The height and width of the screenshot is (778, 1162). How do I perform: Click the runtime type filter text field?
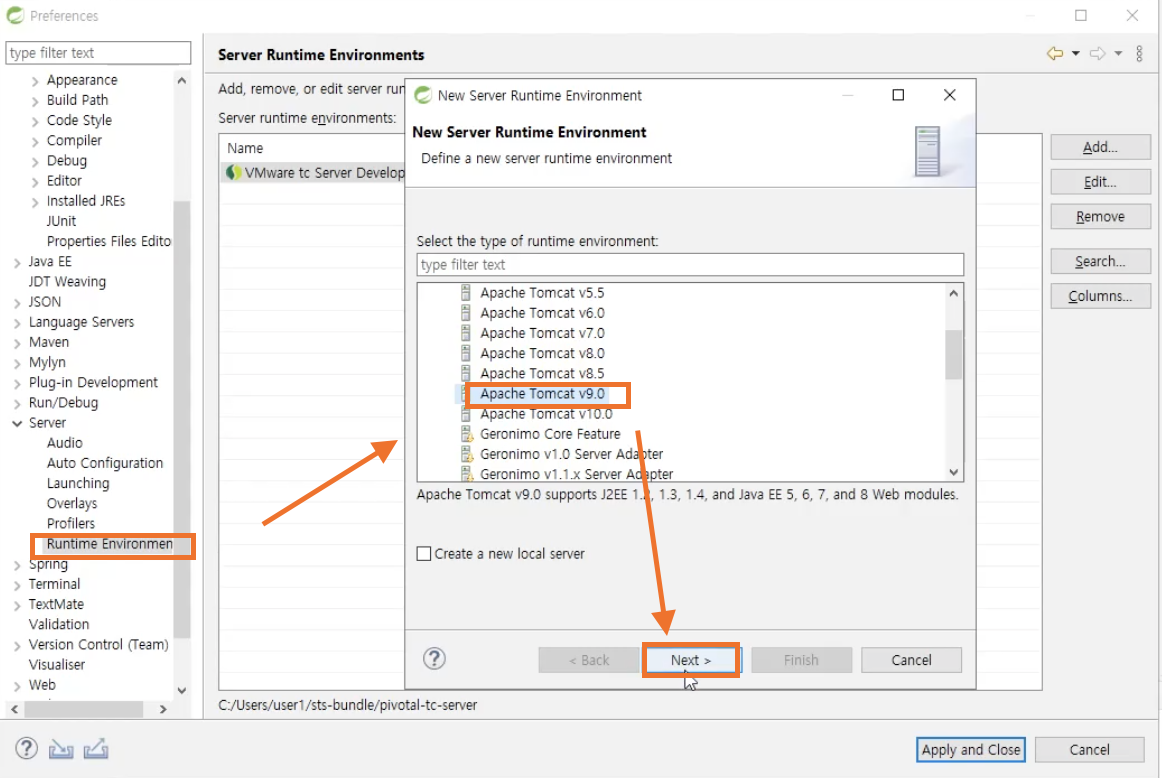[690, 265]
